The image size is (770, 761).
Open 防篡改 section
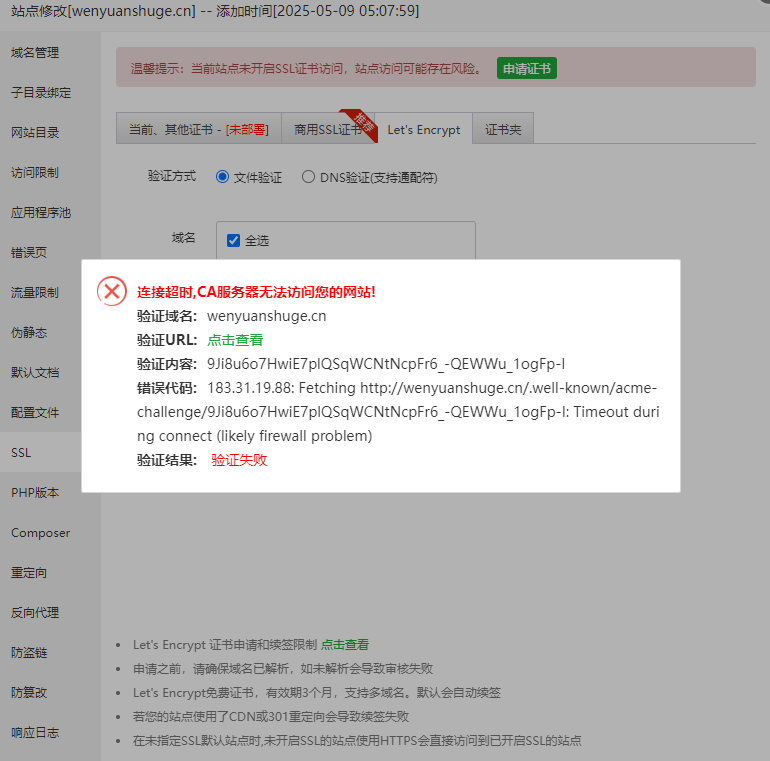click(x=29, y=693)
